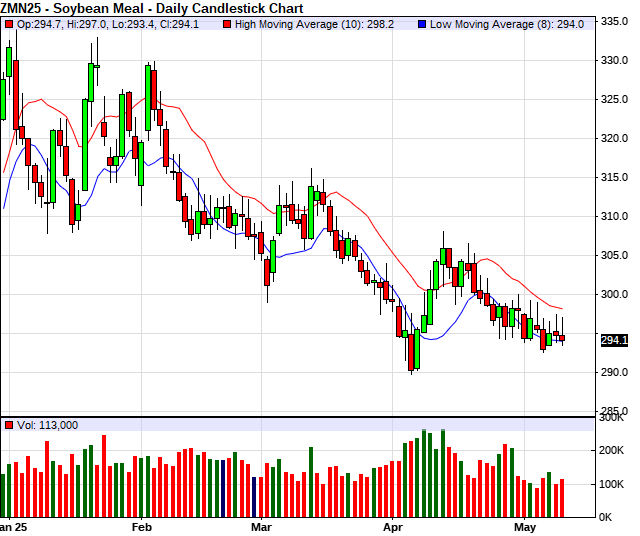The height and width of the screenshot is (536, 640).
Task: Jump to the Apr date axis marker
Action: point(393,525)
